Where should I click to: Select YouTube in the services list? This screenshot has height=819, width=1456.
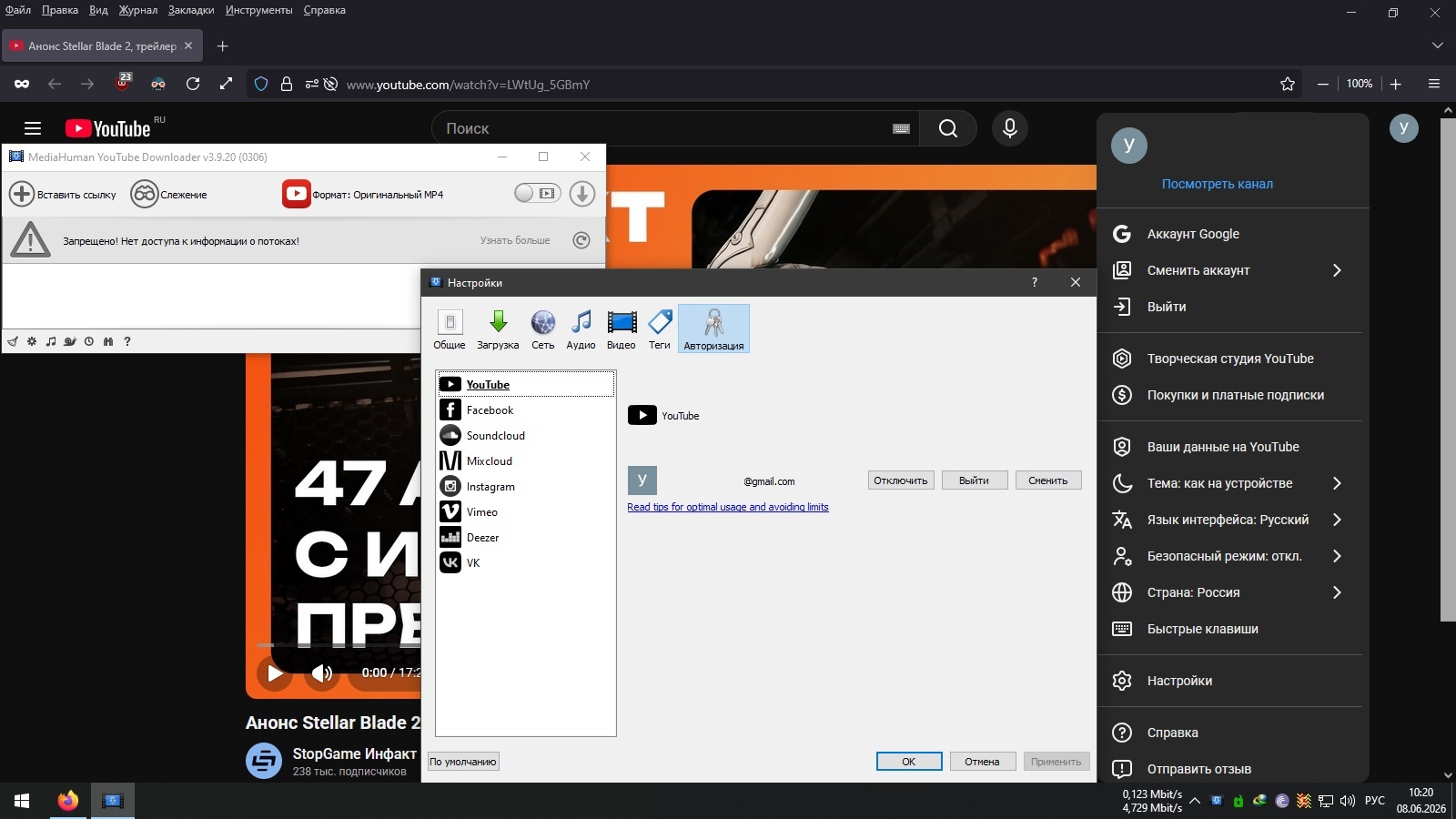point(525,384)
